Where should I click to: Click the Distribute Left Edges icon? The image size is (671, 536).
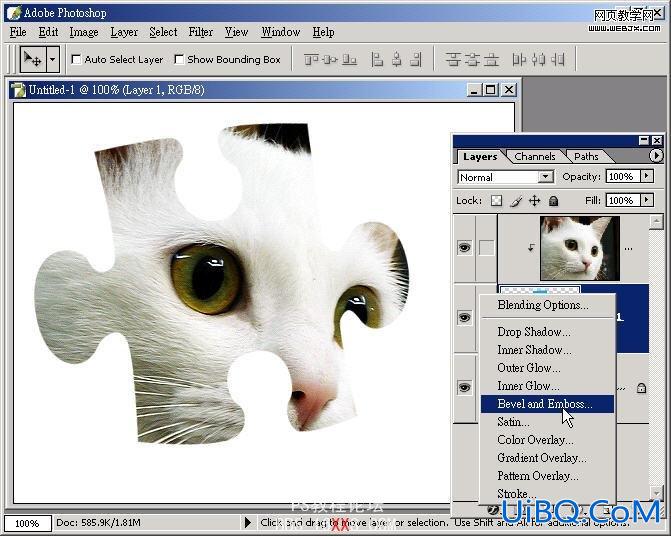pyautogui.click(x=519, y=59)
